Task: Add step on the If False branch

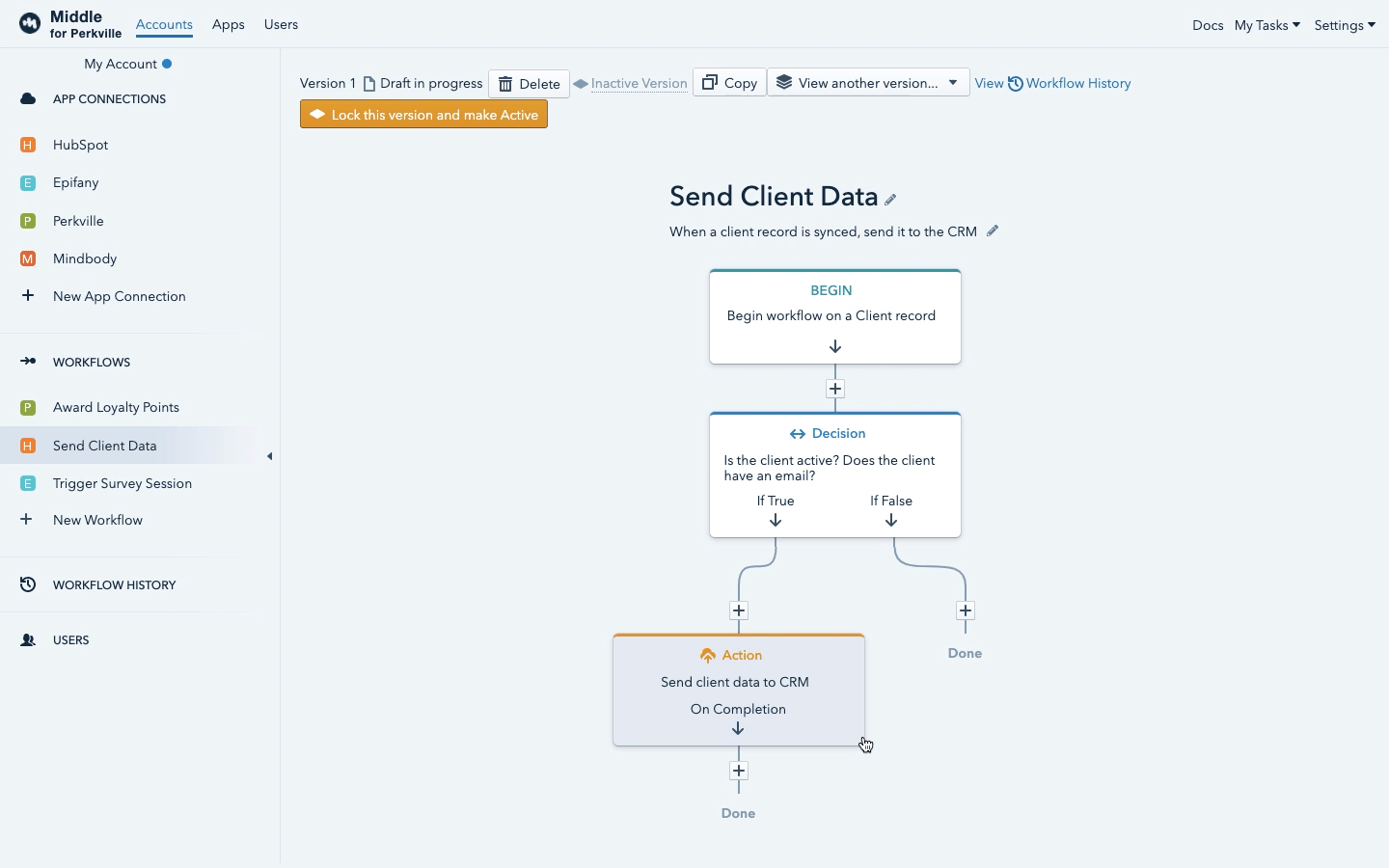Action: point(966,610)
